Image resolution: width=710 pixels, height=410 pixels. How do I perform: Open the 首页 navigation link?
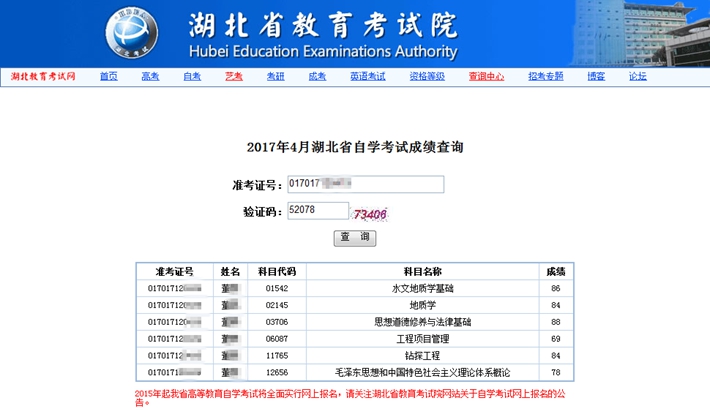click(108, 76)
